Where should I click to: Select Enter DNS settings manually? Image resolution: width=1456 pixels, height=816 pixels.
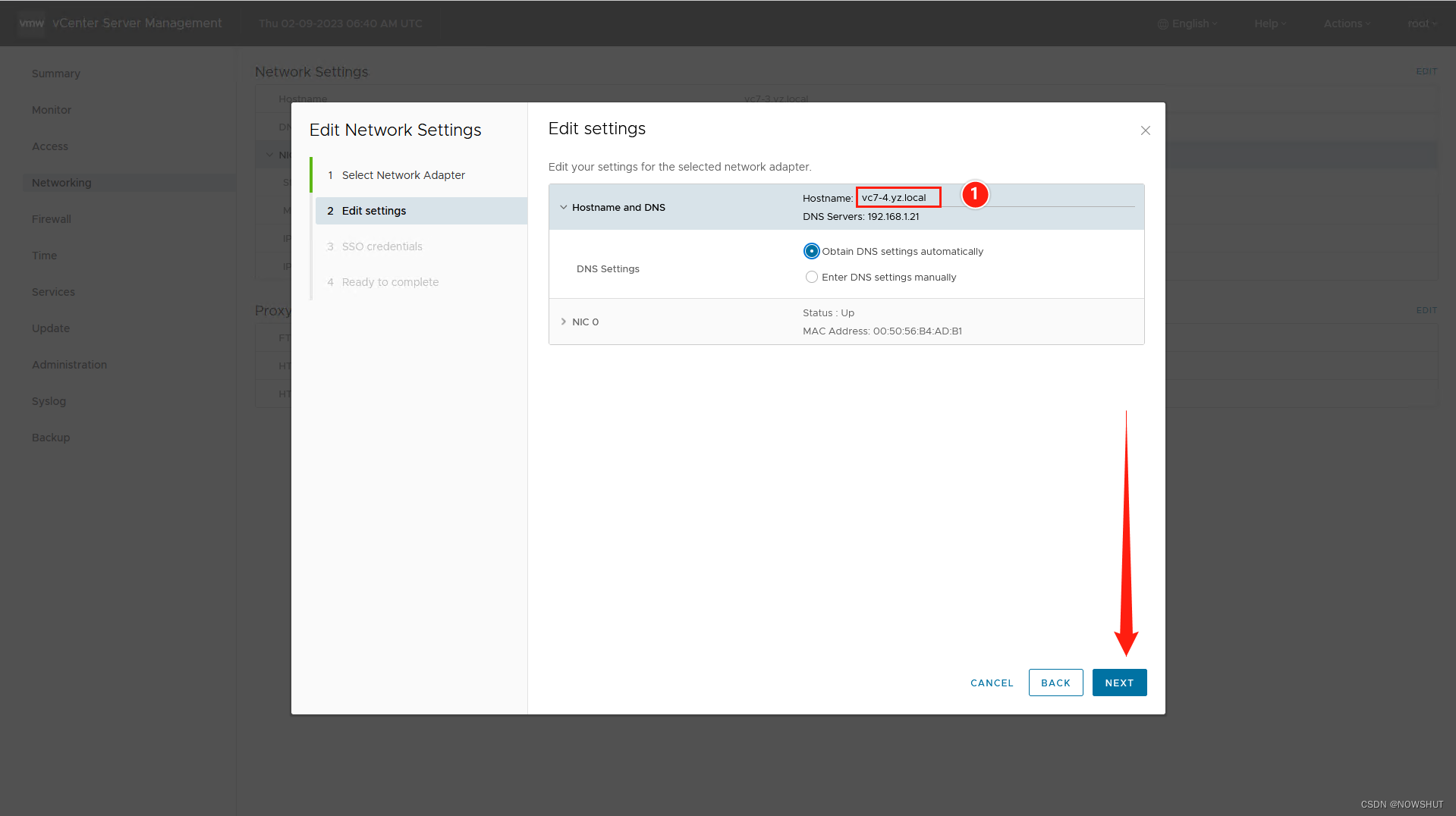[812, 277]
